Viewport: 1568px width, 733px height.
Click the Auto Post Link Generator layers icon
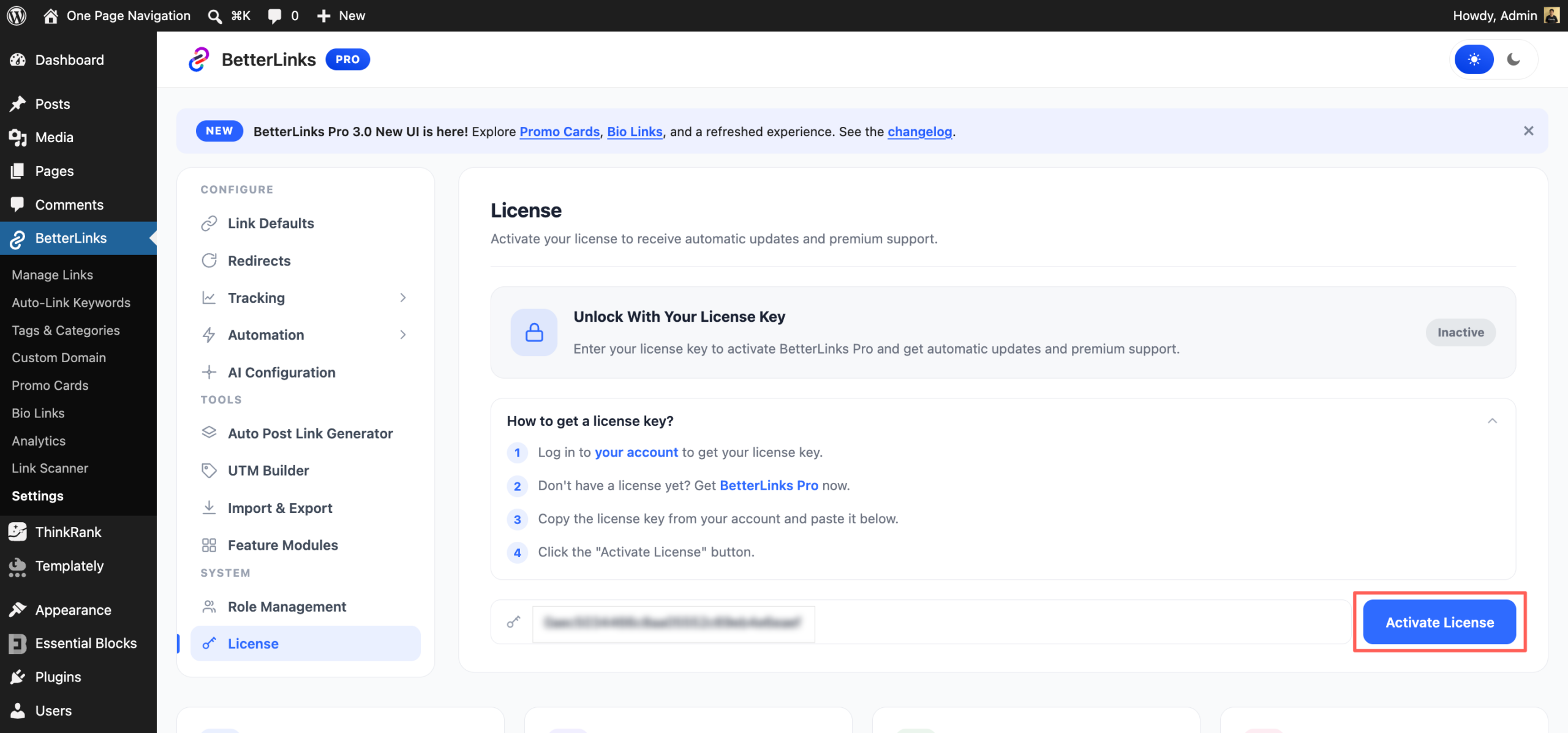209,433
